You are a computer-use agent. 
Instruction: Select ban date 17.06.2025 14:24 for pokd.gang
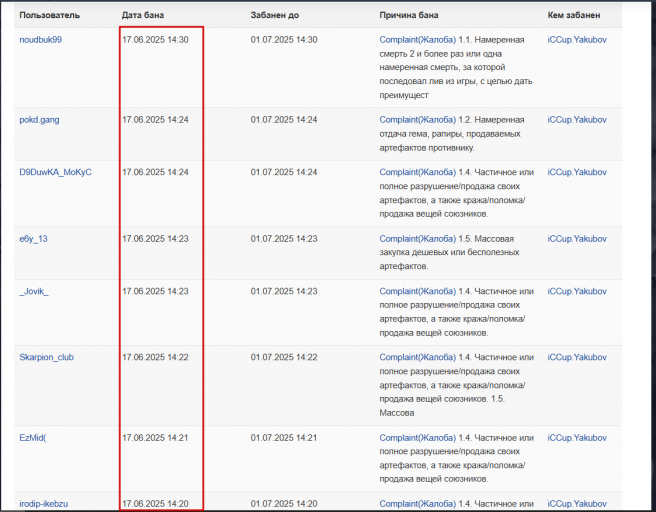pyautogui.click(x=155, y=120)
